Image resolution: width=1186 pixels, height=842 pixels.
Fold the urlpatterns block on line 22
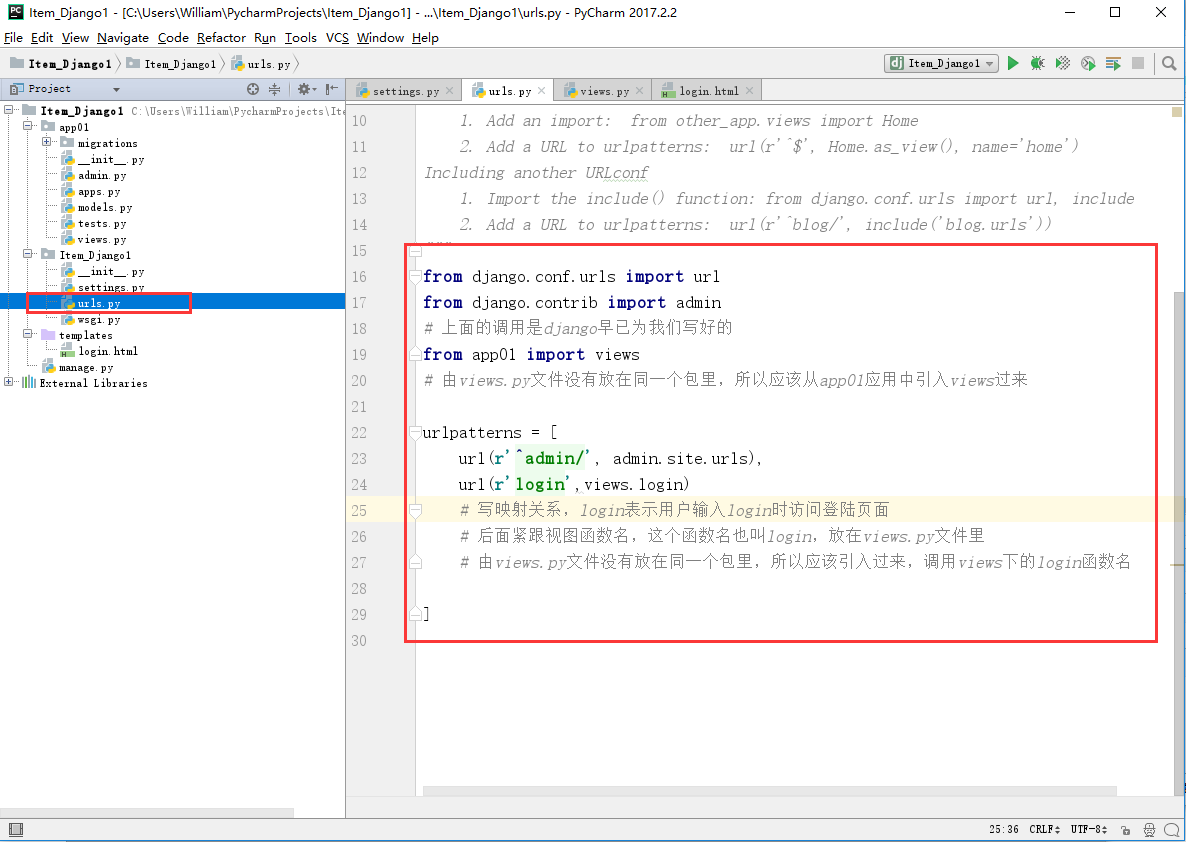coord(415,433)
